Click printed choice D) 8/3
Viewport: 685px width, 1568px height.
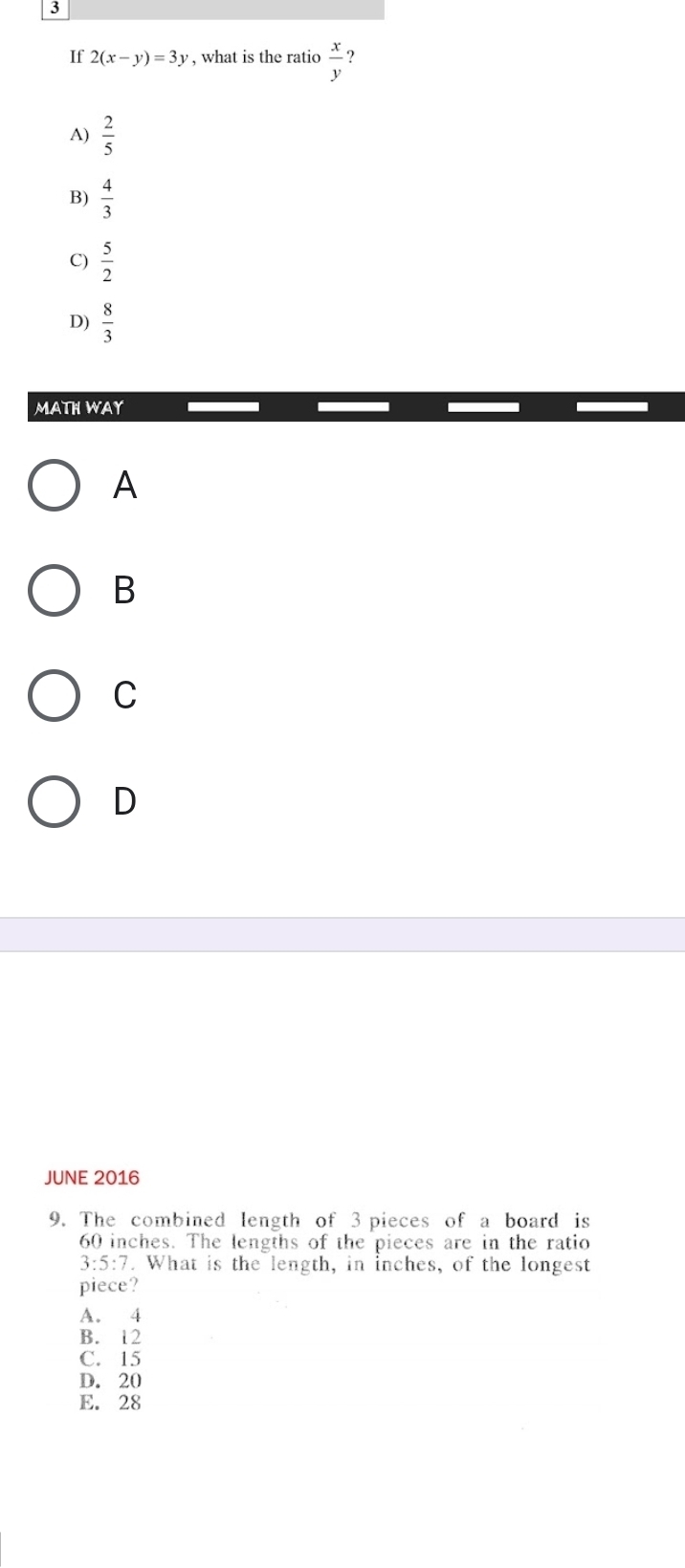93,322
